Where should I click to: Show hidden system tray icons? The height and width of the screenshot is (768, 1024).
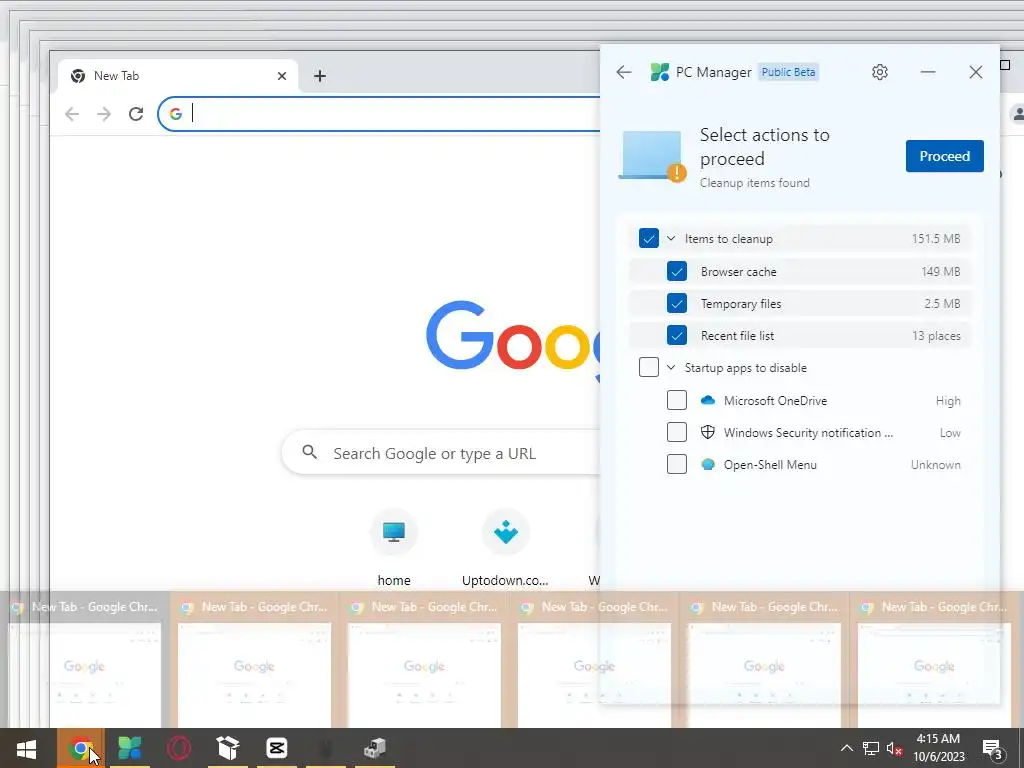(846, 748)
